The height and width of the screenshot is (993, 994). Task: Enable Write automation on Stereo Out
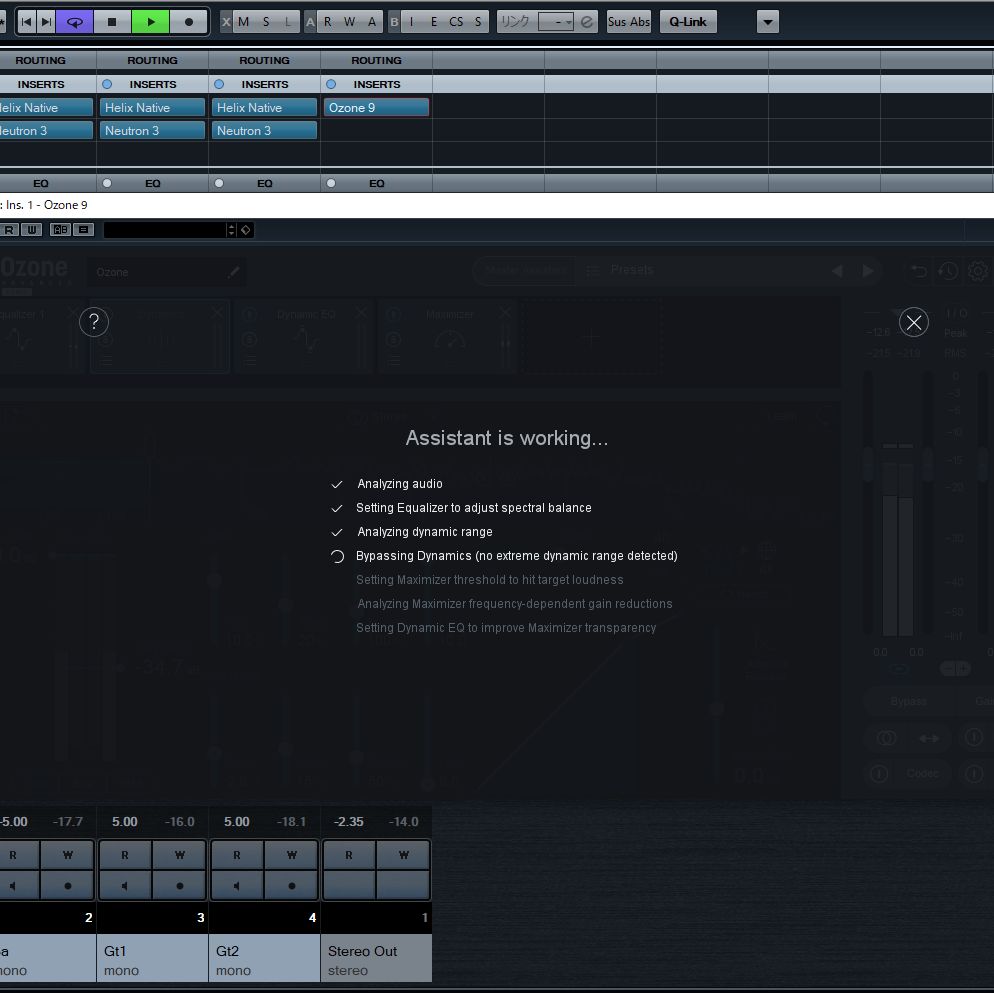[x=404, y=855]
